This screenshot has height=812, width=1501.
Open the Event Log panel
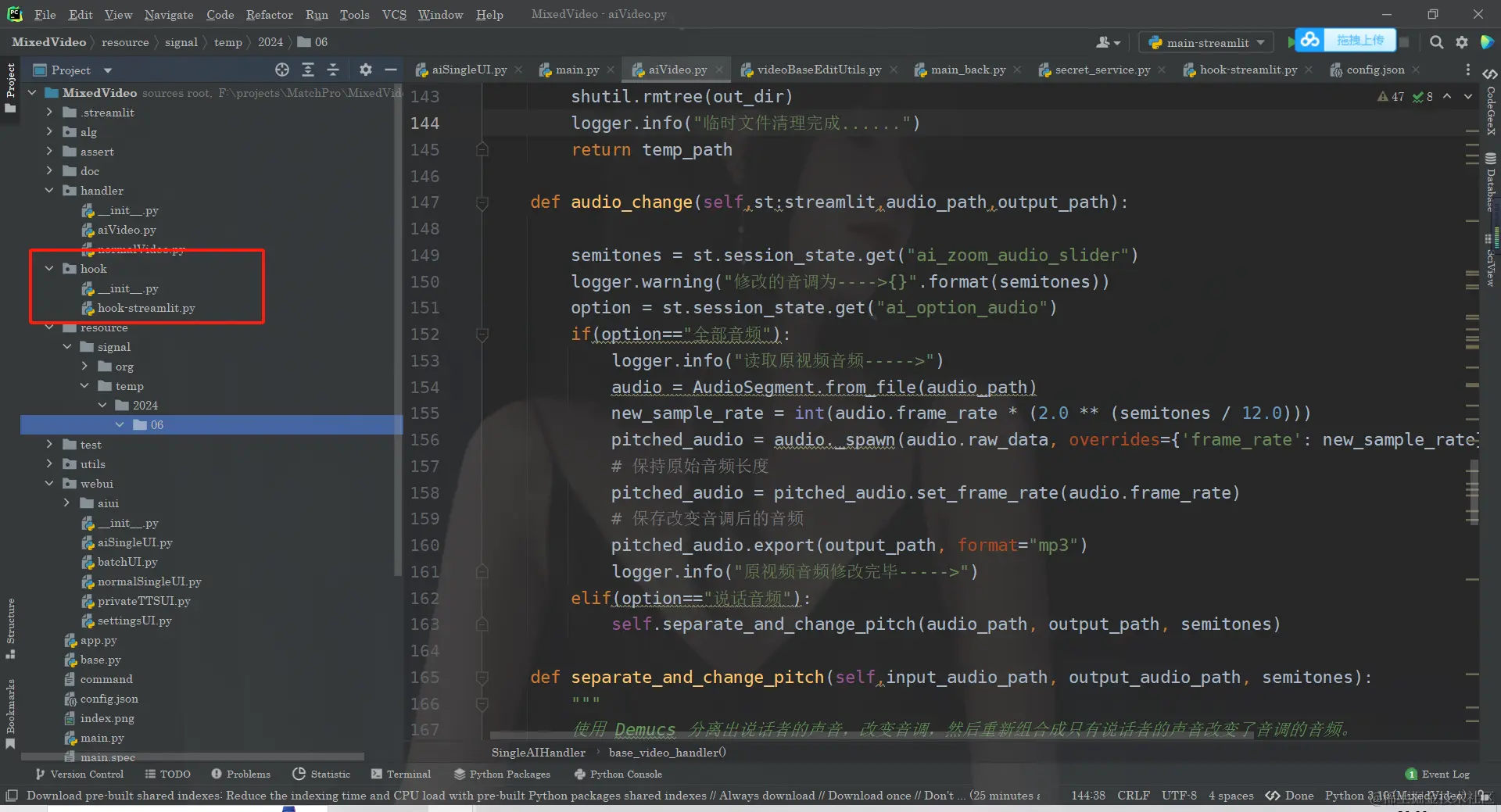point(1438,774)
